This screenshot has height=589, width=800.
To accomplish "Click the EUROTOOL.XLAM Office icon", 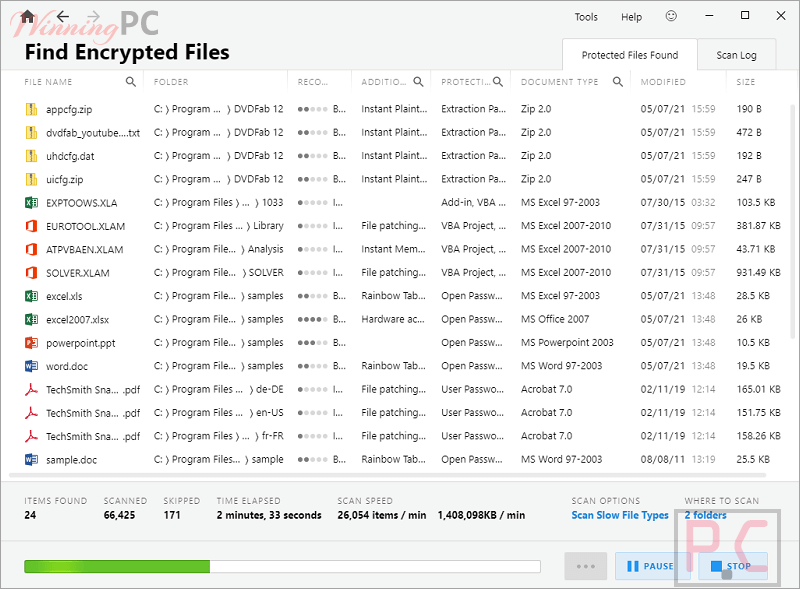I will [31, 226].
